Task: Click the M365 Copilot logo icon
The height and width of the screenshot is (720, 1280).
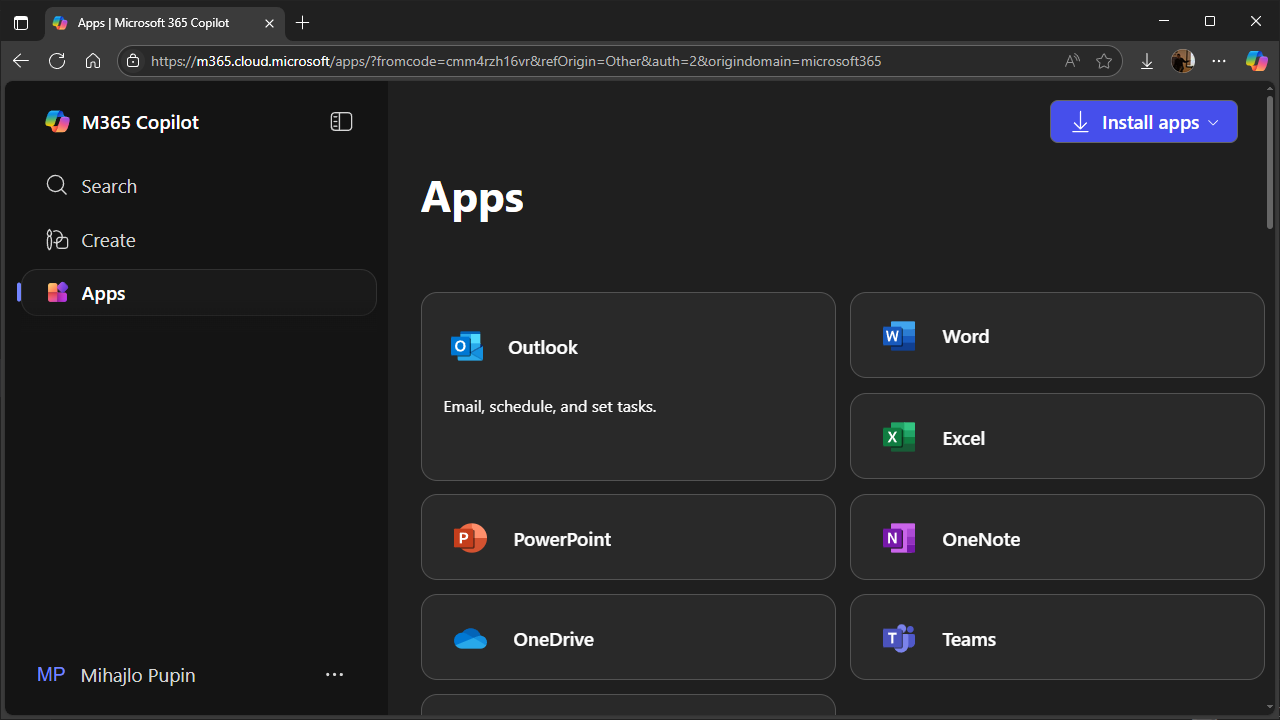Action: 57,122
